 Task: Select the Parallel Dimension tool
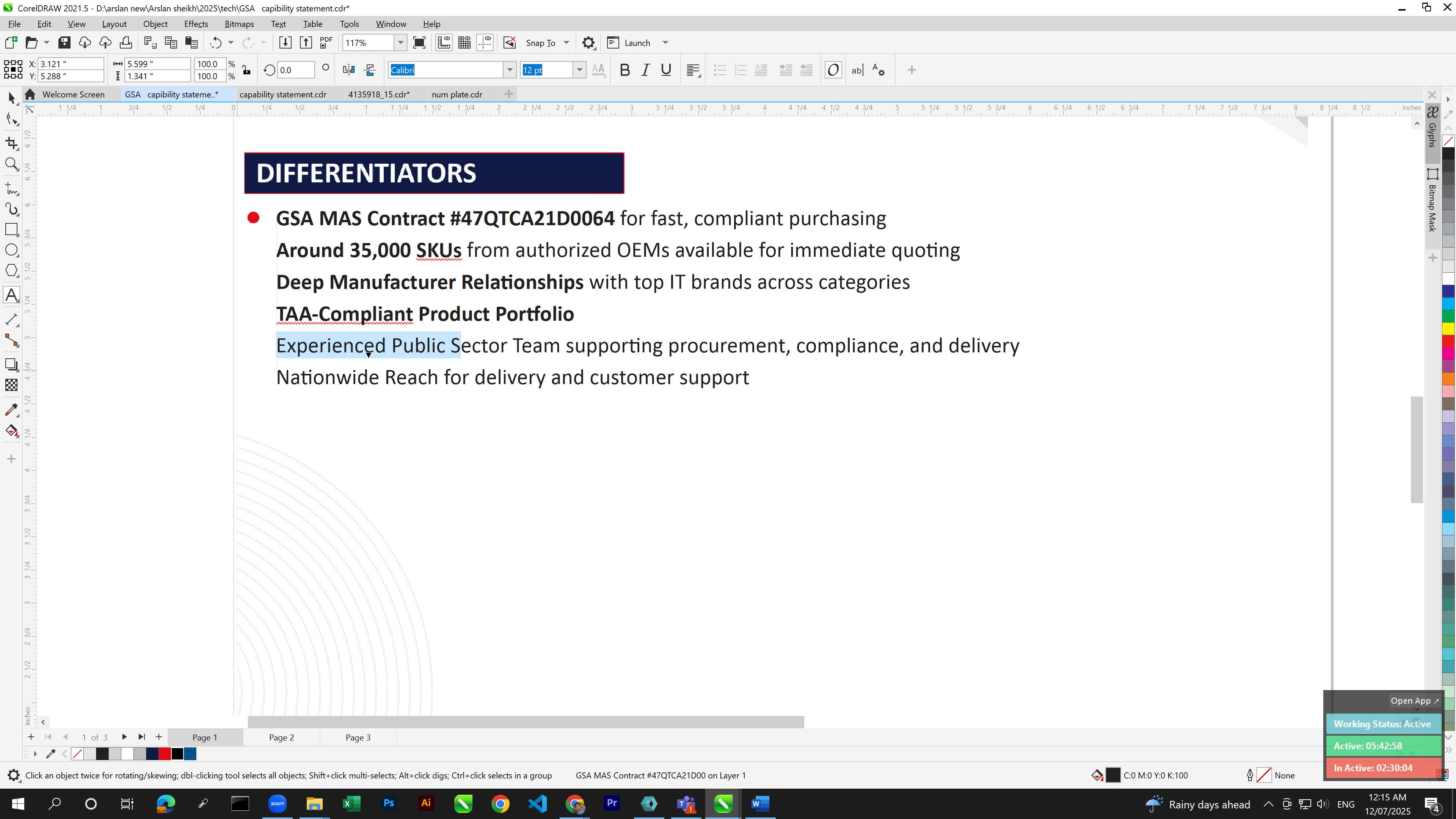[11, 319]
